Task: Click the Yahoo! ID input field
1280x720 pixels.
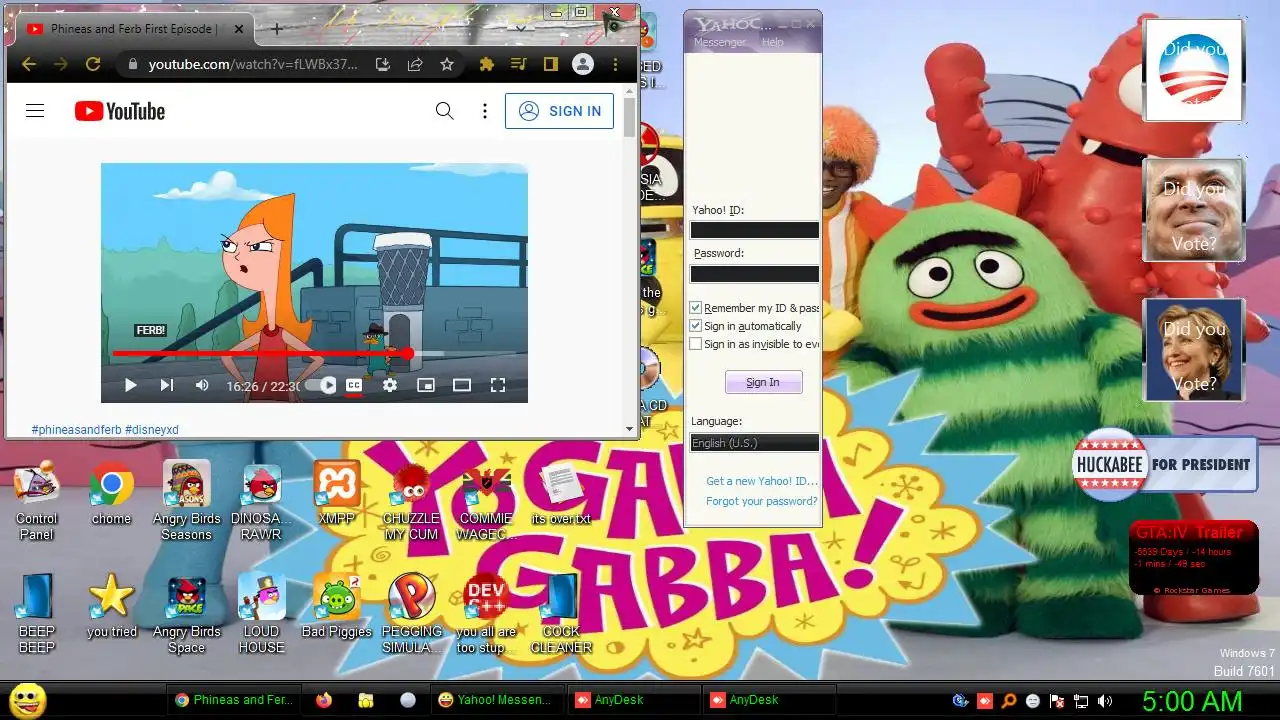Action: [x=754, y=230]
